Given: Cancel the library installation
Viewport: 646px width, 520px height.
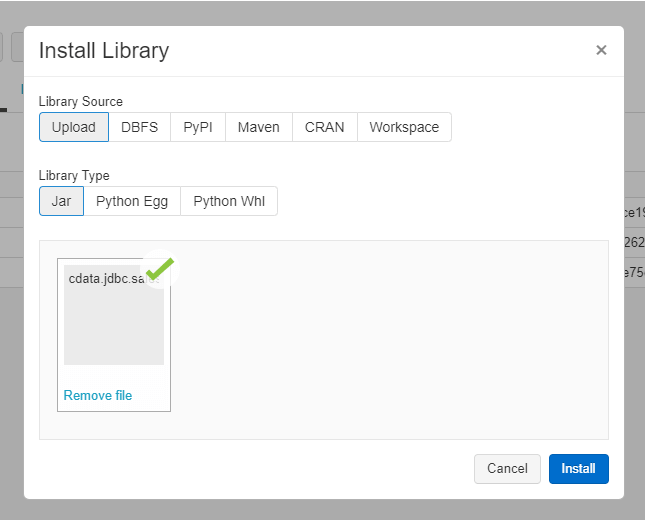Looking at the screenshot, I should [x=507, y=468].
